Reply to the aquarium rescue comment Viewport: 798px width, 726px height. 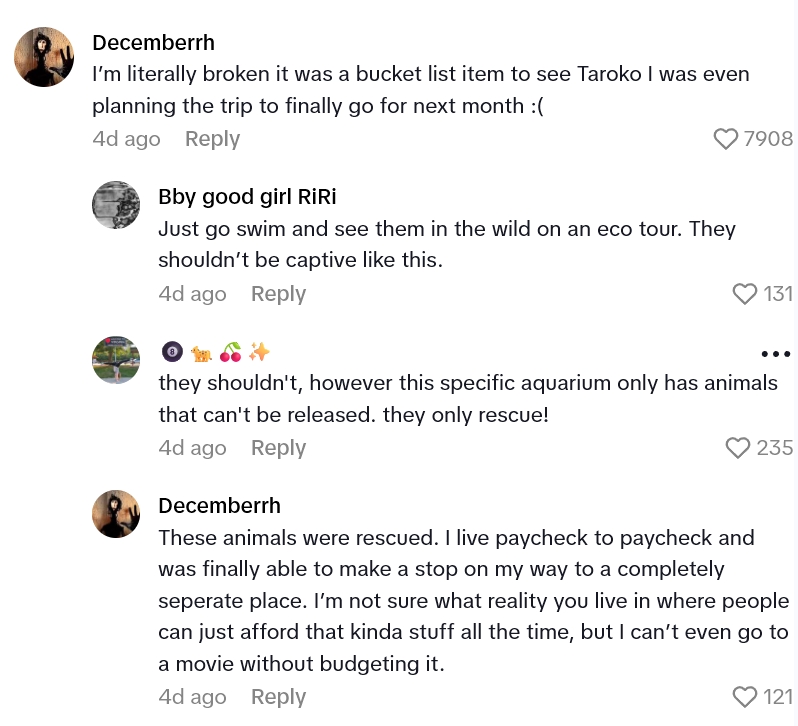[278, 448]
